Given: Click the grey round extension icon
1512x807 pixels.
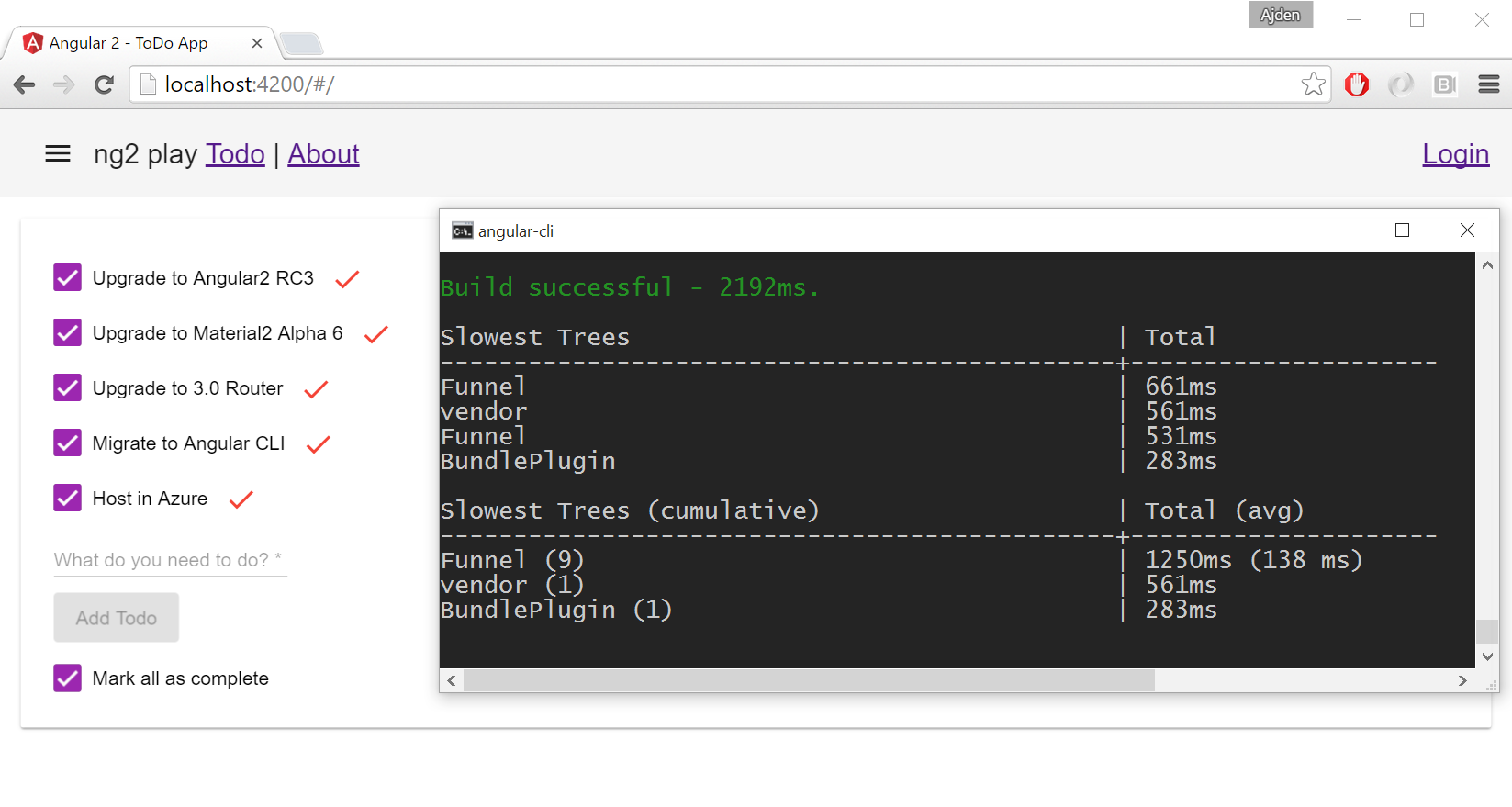Looking at the screenshot, I should pos(1401,84).
